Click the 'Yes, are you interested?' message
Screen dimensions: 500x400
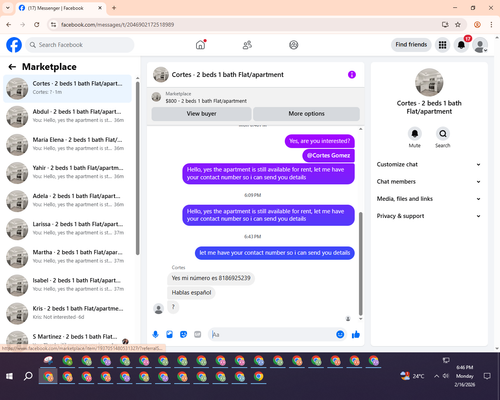coord(320,141)
